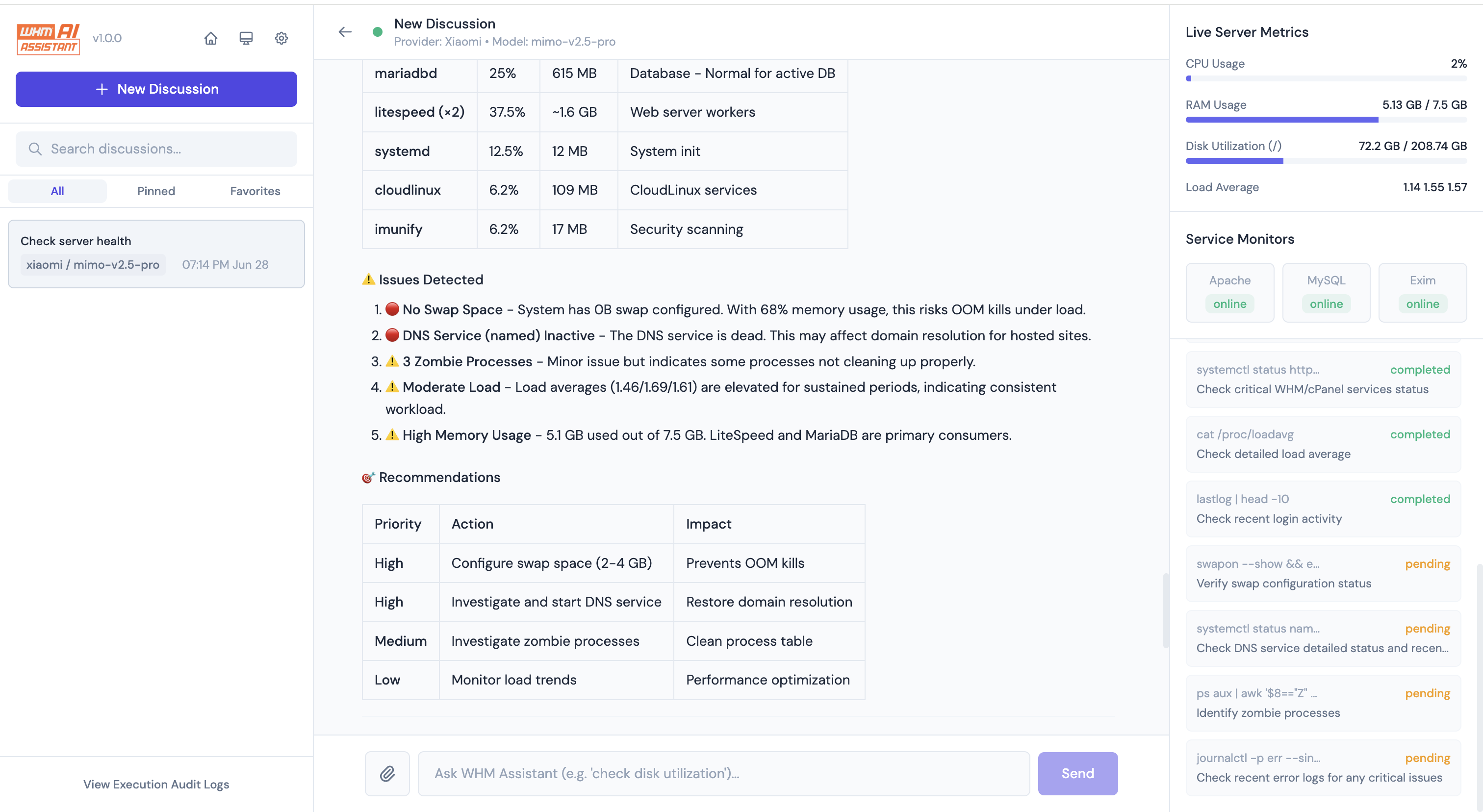Click Investigate zombie processes cell

556,640
